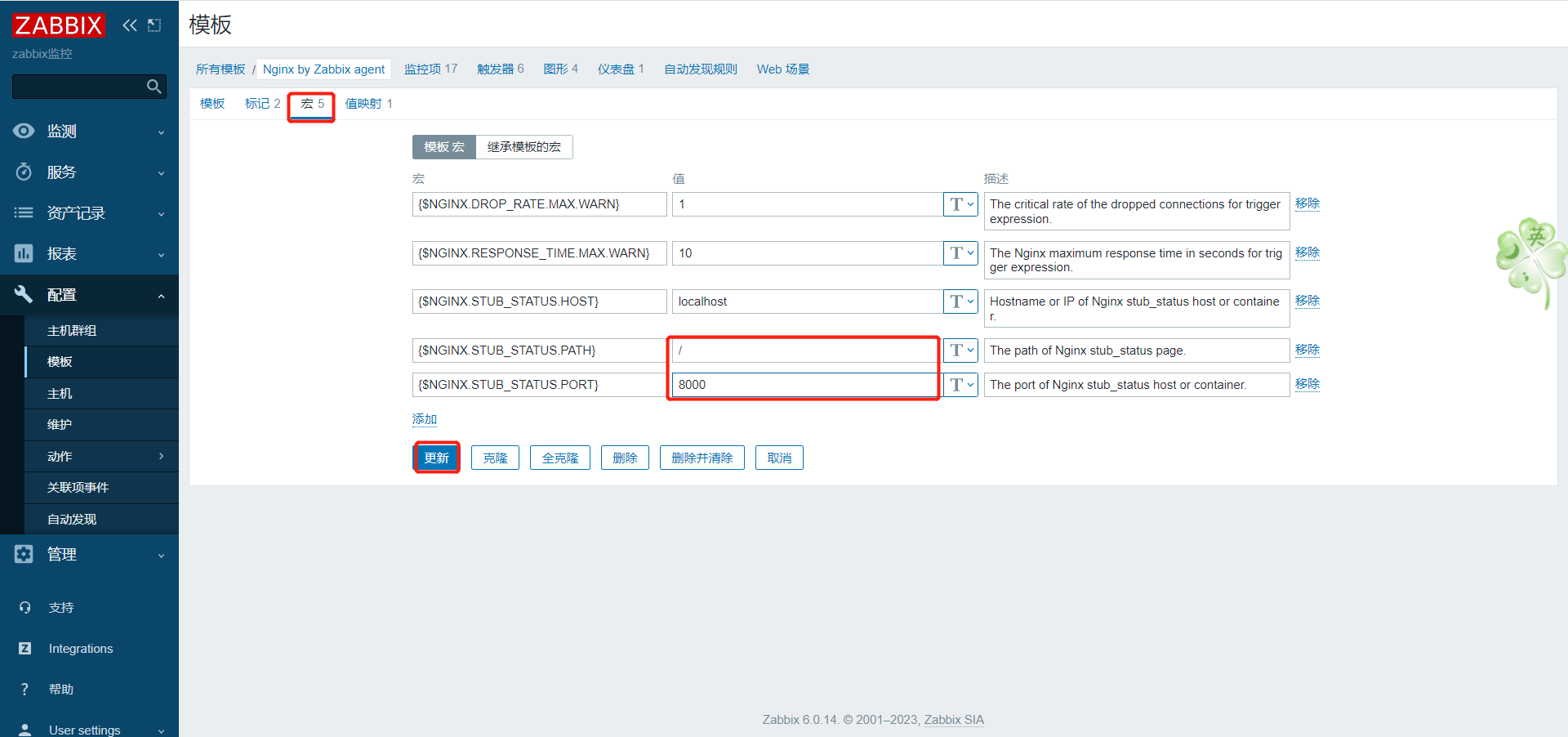Open type dropdown for STUB_STATUS.PATH macro

click(960, 351)
